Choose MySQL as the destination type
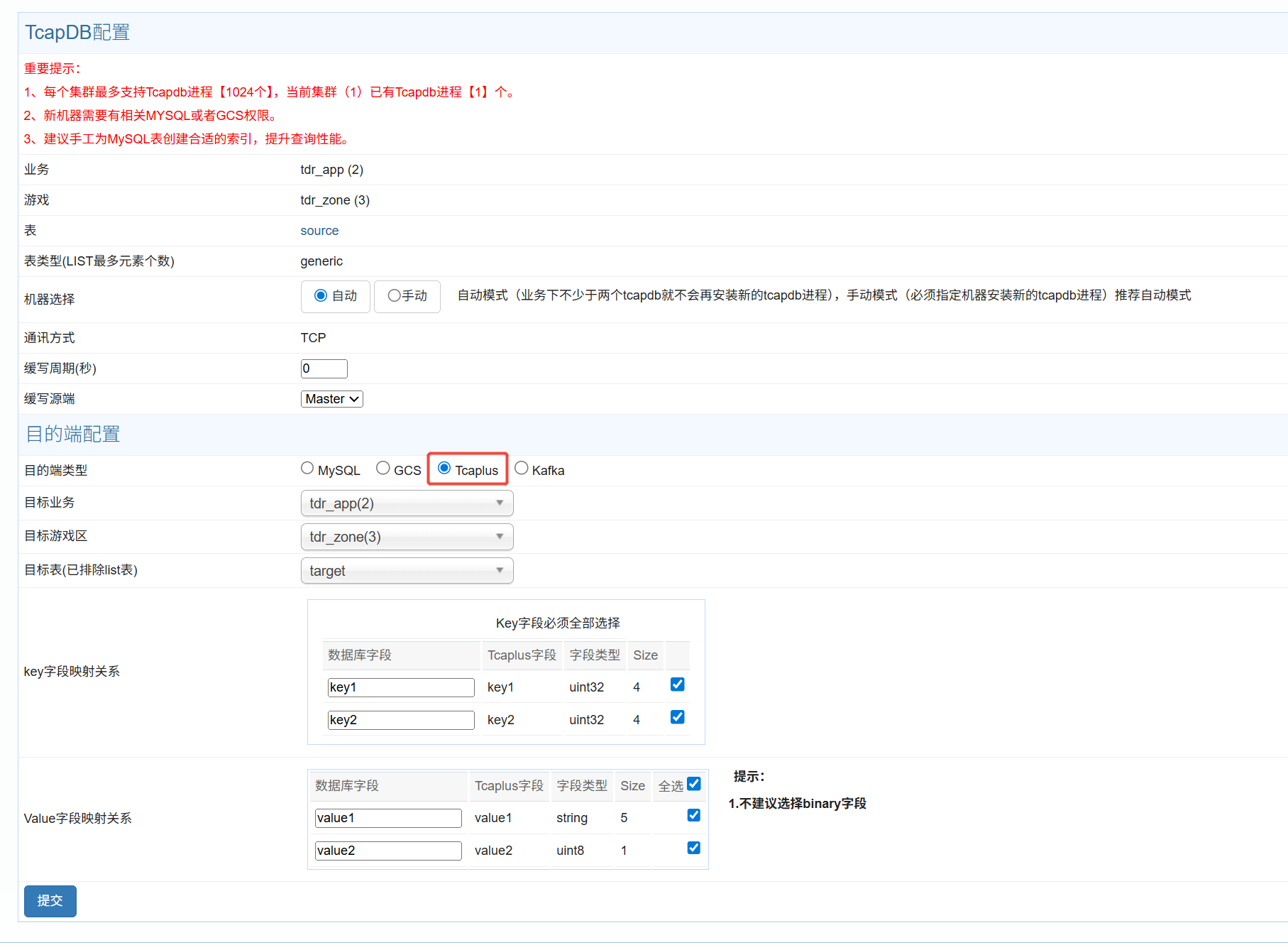The width and height of the screenshot is (1288, 950). point(307,469)
